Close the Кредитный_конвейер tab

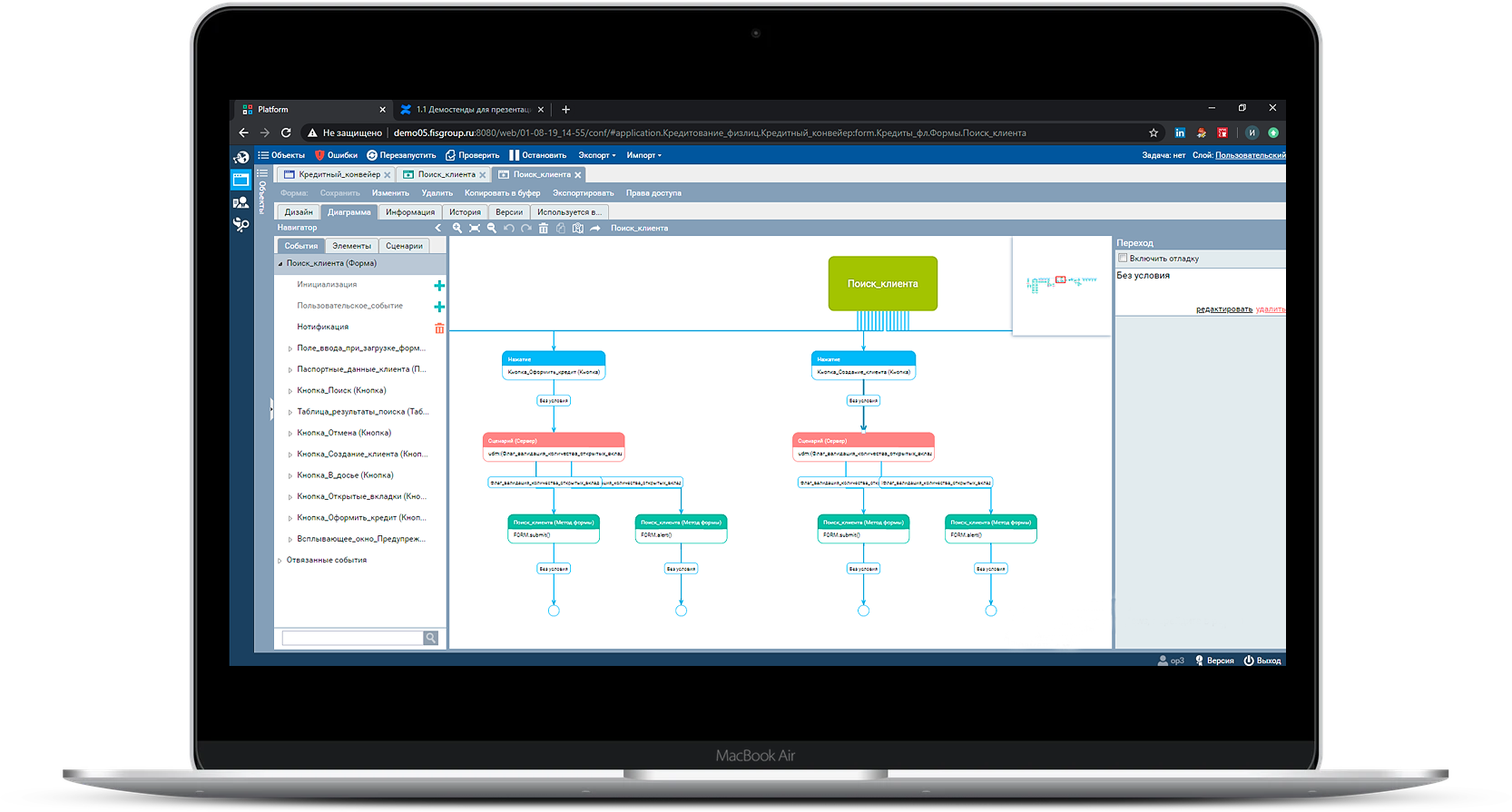click(388, 175)
